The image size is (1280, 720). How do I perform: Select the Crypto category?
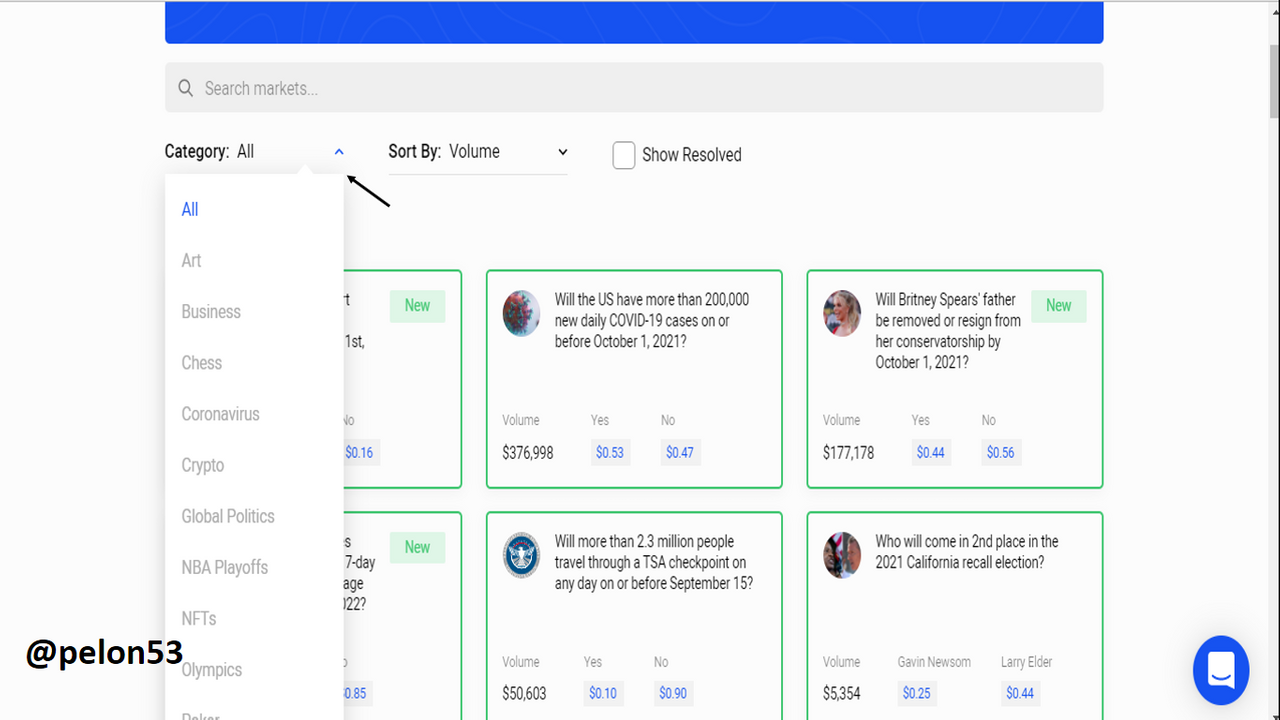click(x=203, y=465)
